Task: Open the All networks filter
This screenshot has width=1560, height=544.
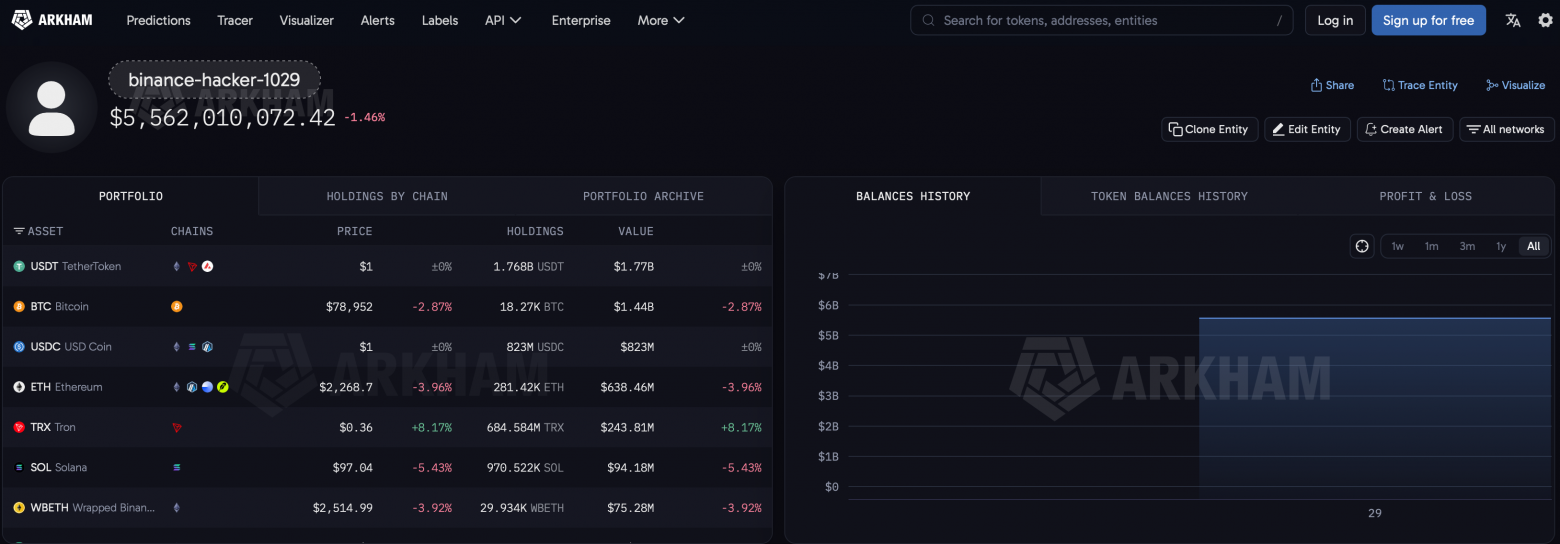Action: (x=1506, y=129)
